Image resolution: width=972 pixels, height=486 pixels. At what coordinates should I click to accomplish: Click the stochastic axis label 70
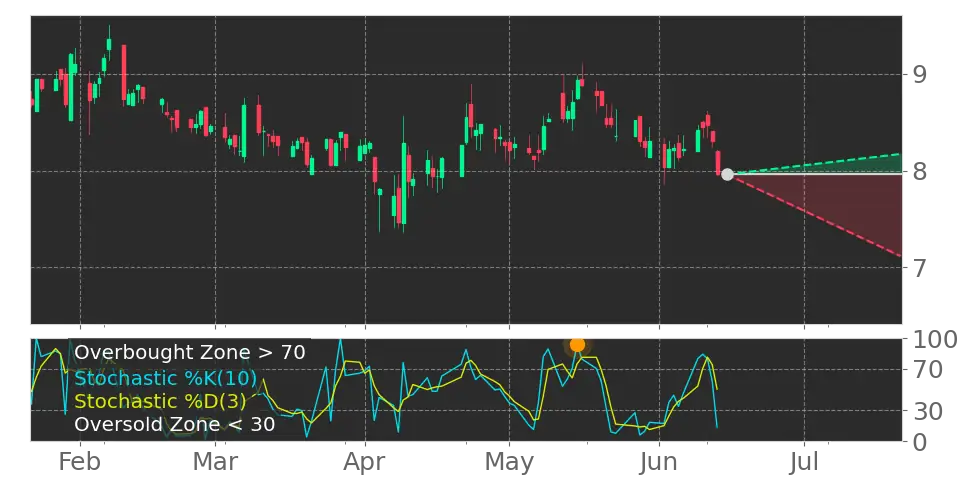coord(926,370)
